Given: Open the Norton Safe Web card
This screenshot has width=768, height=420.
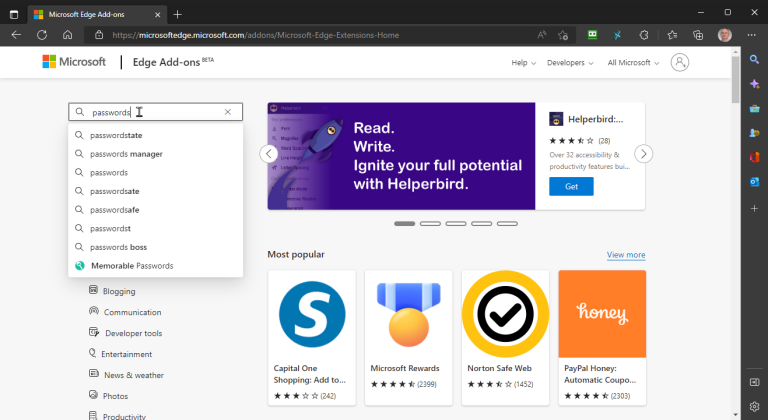Looking at the screenshot, I should tap(505, 338).
